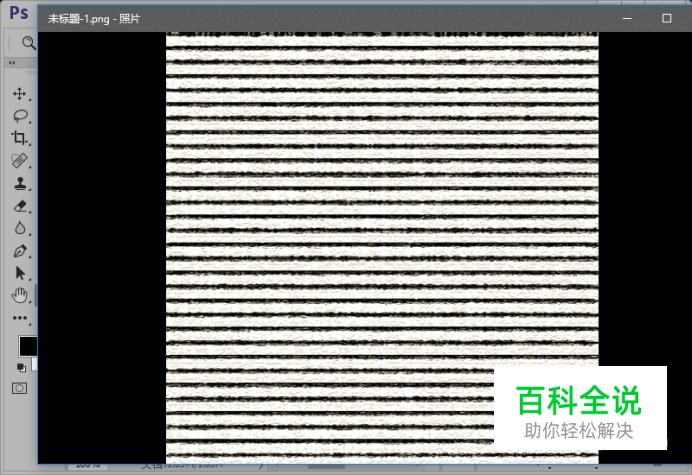This screenshot has width=692, height=475.
Task: Click the Photoshop Ps logo
Action: [19, 13]
